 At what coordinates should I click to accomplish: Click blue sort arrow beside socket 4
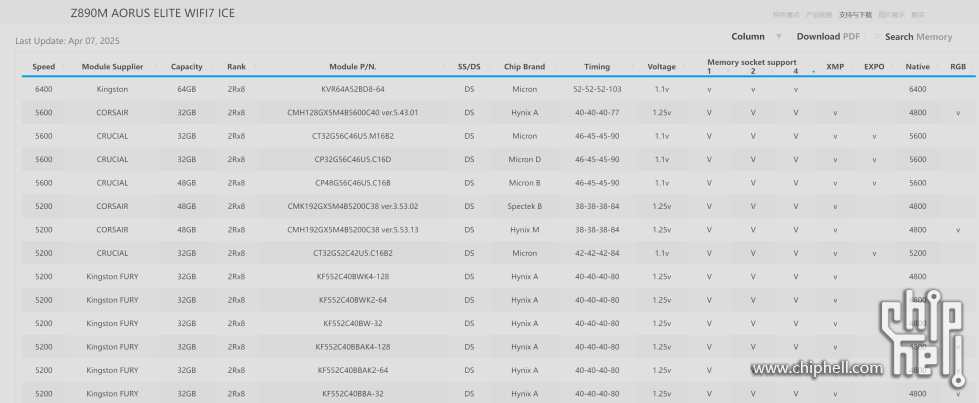pyautogui.click(x=813, y=72)
